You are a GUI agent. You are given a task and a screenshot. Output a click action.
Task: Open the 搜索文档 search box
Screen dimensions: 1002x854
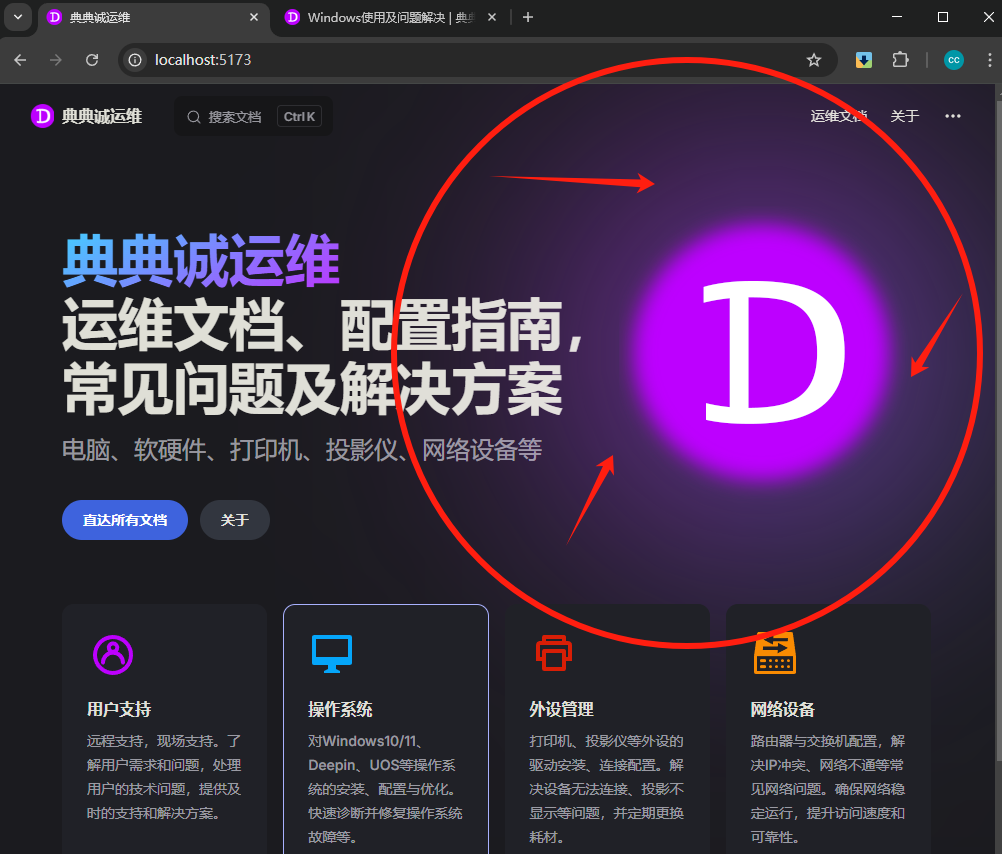[253, 116]
